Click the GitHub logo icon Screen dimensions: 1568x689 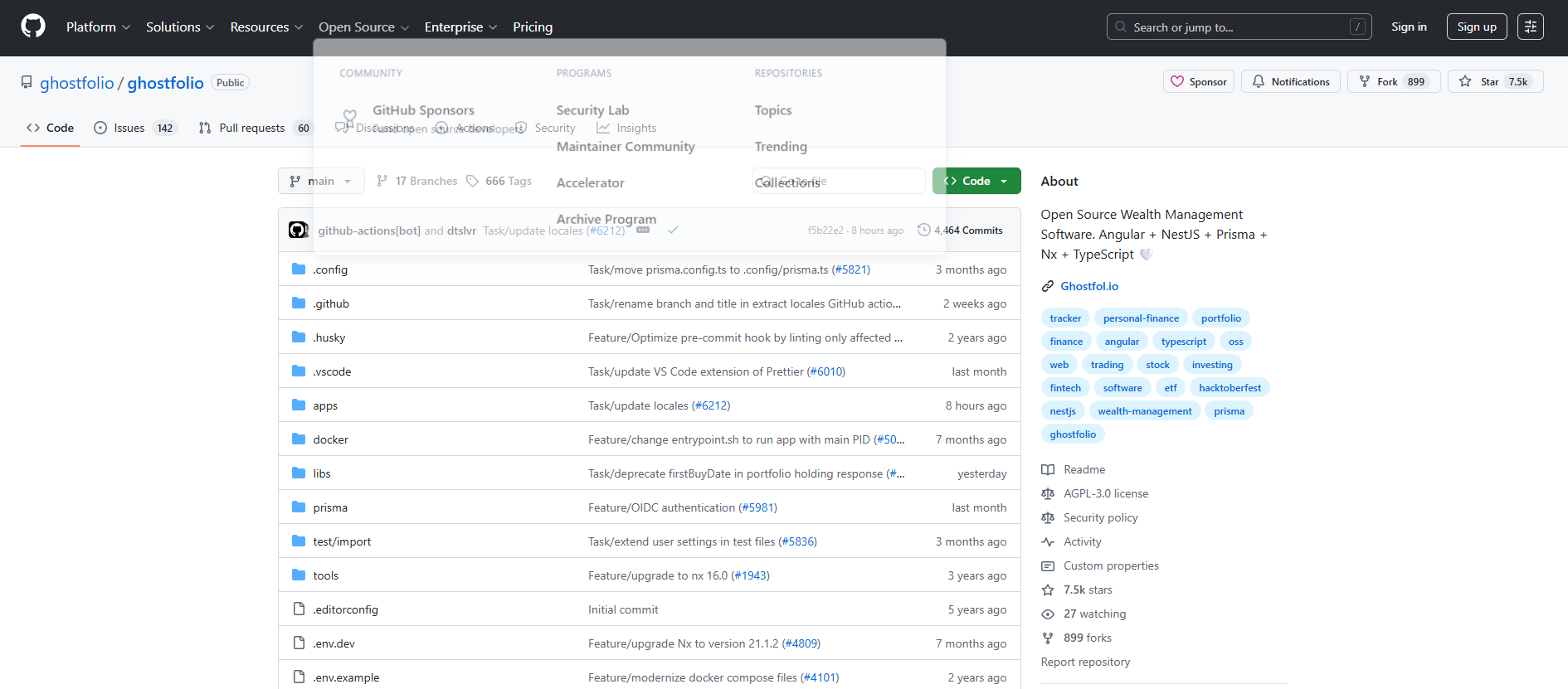point(33,27)
